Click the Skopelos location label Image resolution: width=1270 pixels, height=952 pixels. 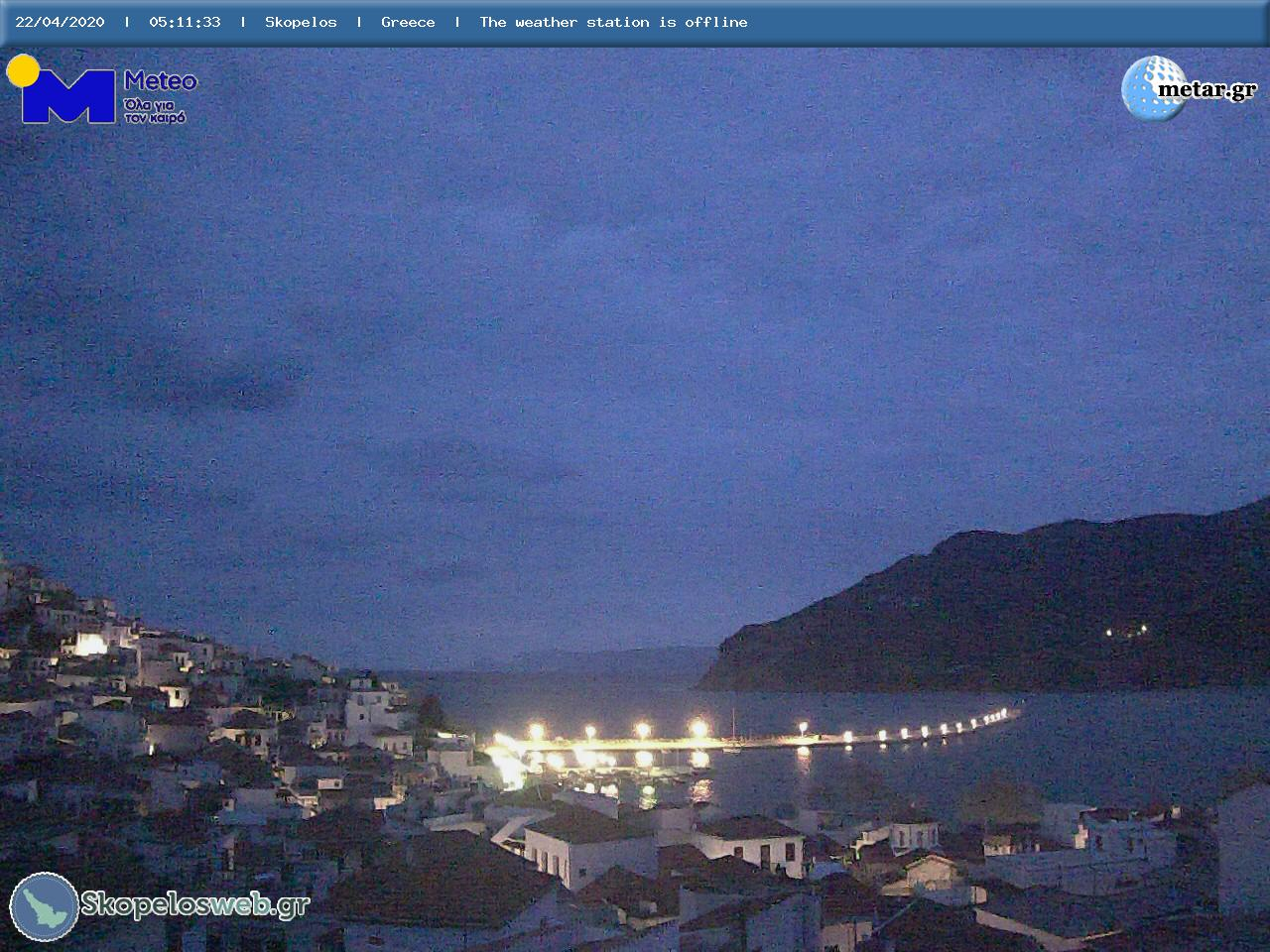[301, 22]
